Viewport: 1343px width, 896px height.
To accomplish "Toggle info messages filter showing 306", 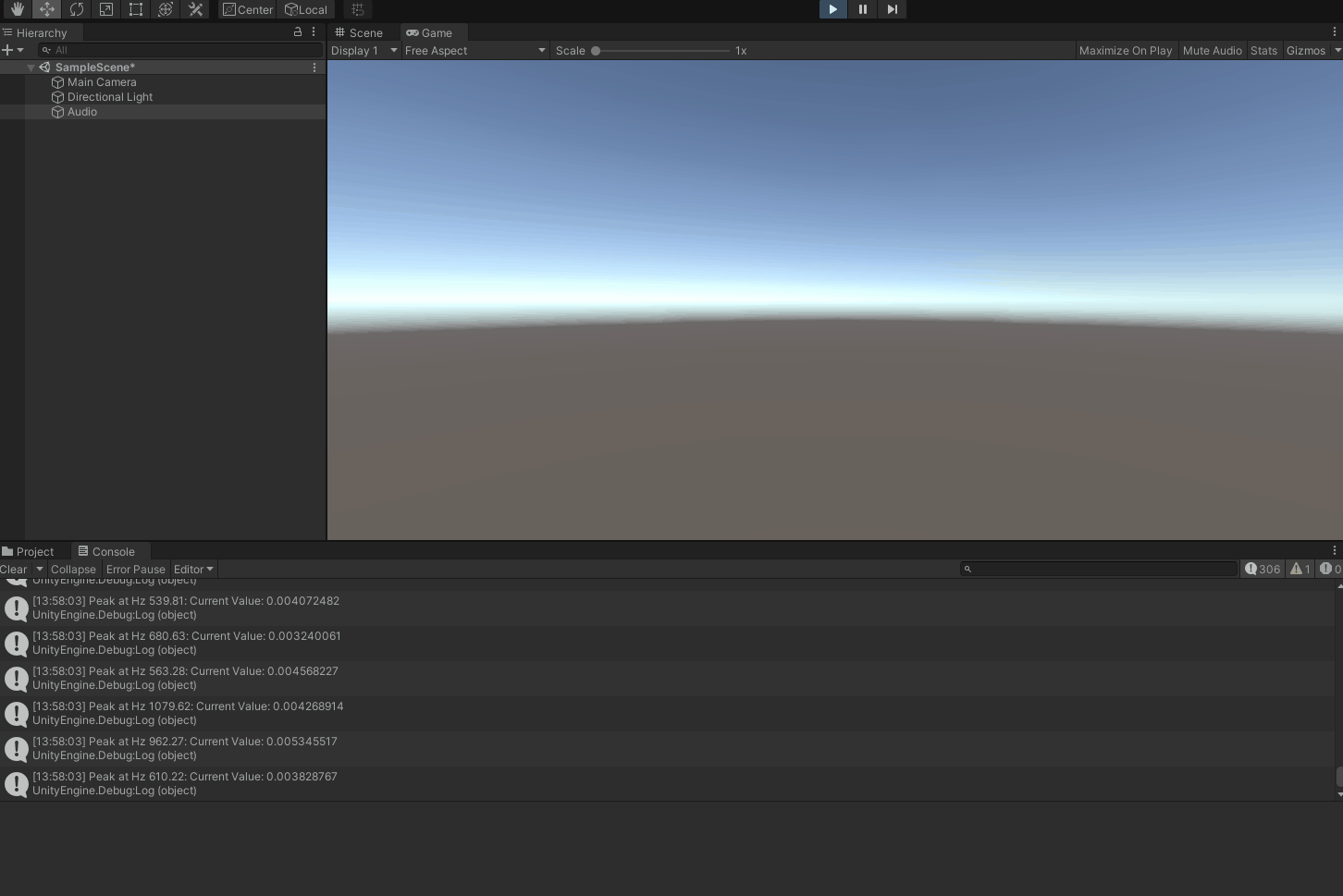I will point(1263,569).
